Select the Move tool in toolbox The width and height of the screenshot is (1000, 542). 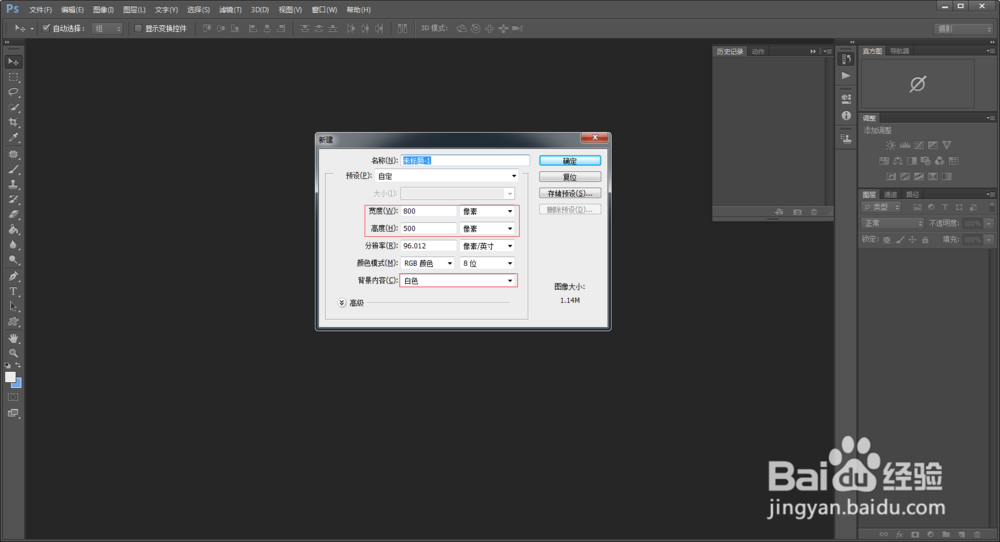pyautogui.click(x=13, y=62)
